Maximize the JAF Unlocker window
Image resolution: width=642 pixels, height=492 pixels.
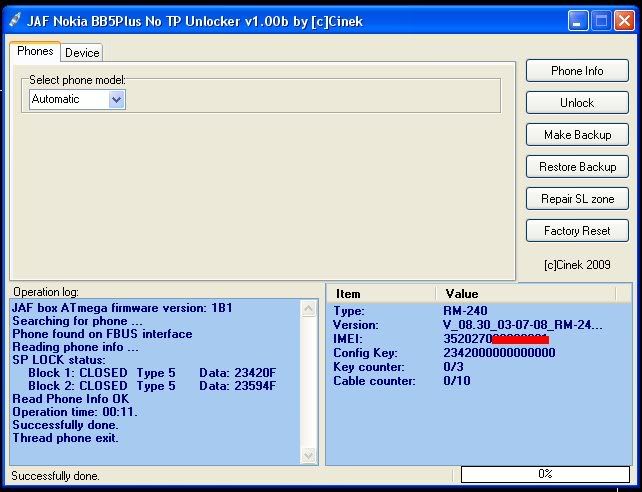pos(601,20)
